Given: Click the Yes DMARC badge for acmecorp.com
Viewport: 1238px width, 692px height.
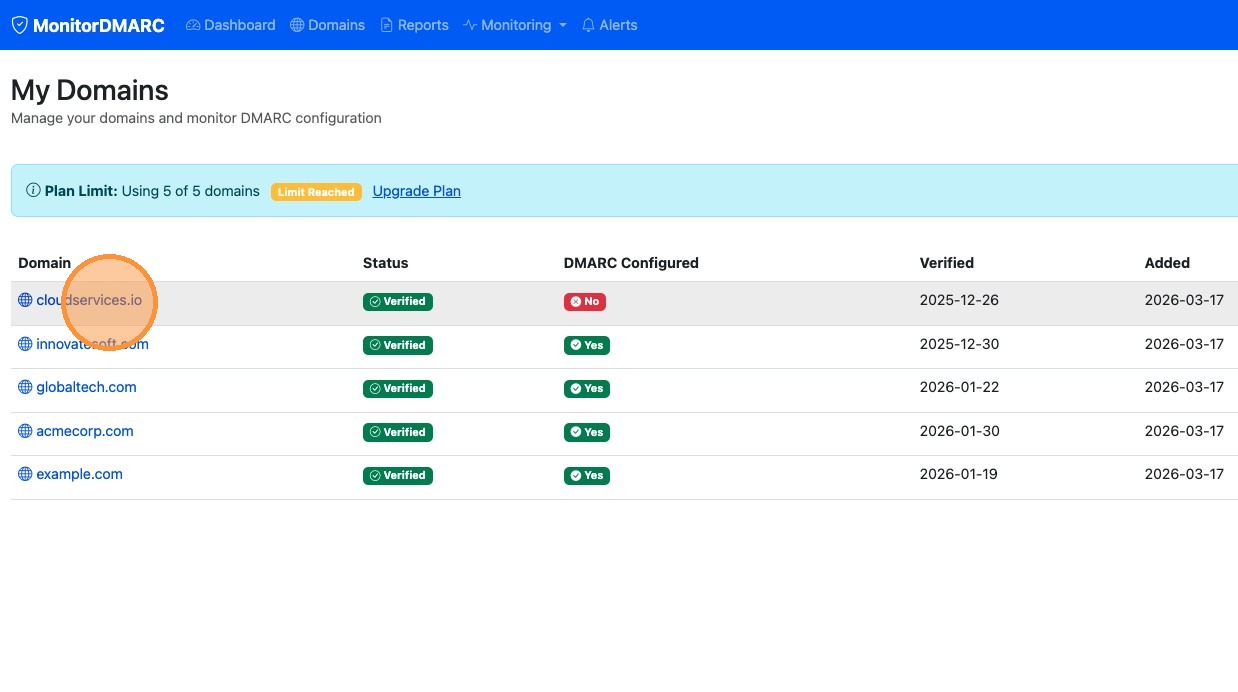Looking at the screenshot, I should point(587,432).
